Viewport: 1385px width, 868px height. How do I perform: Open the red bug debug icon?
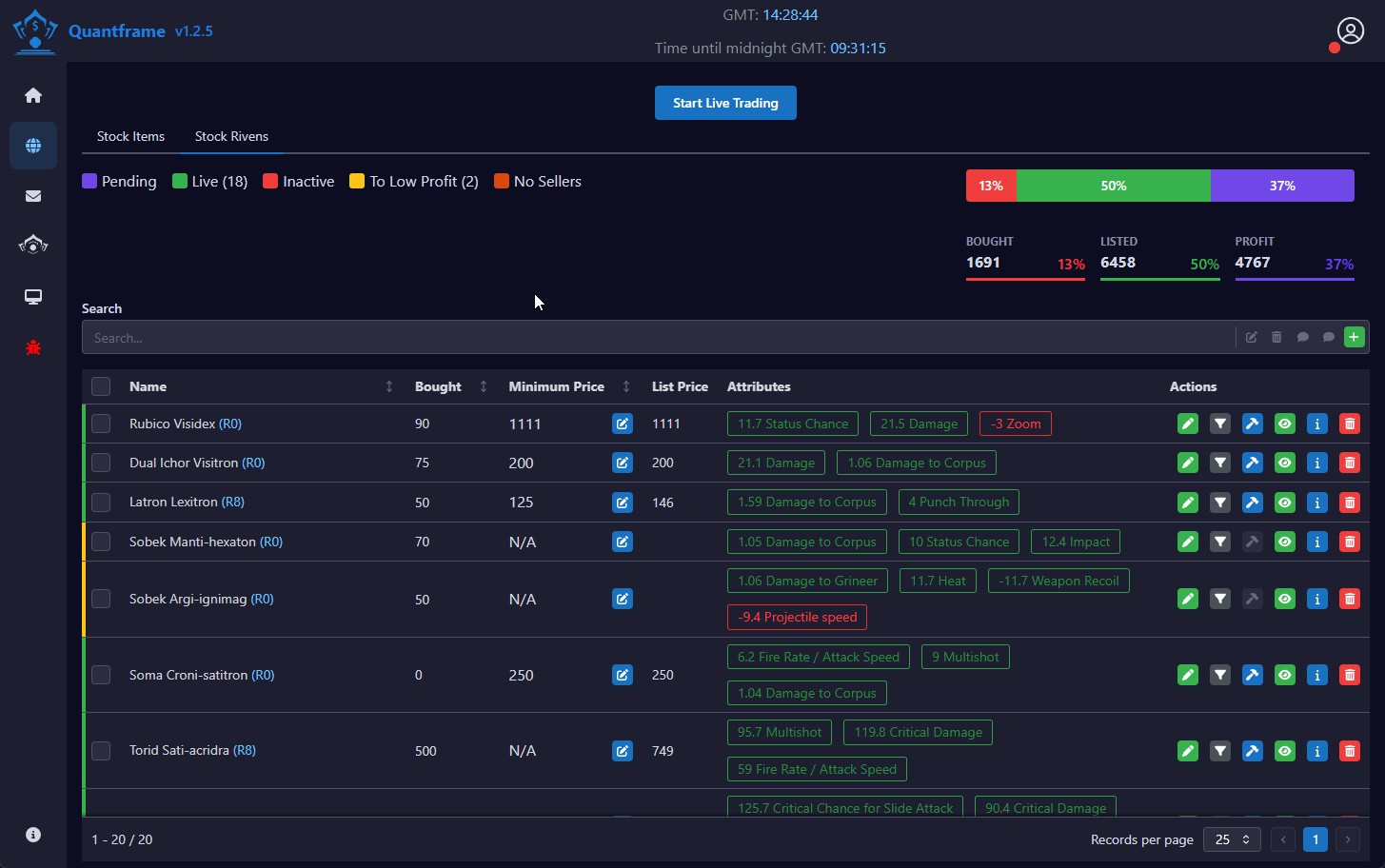[33, 347]
